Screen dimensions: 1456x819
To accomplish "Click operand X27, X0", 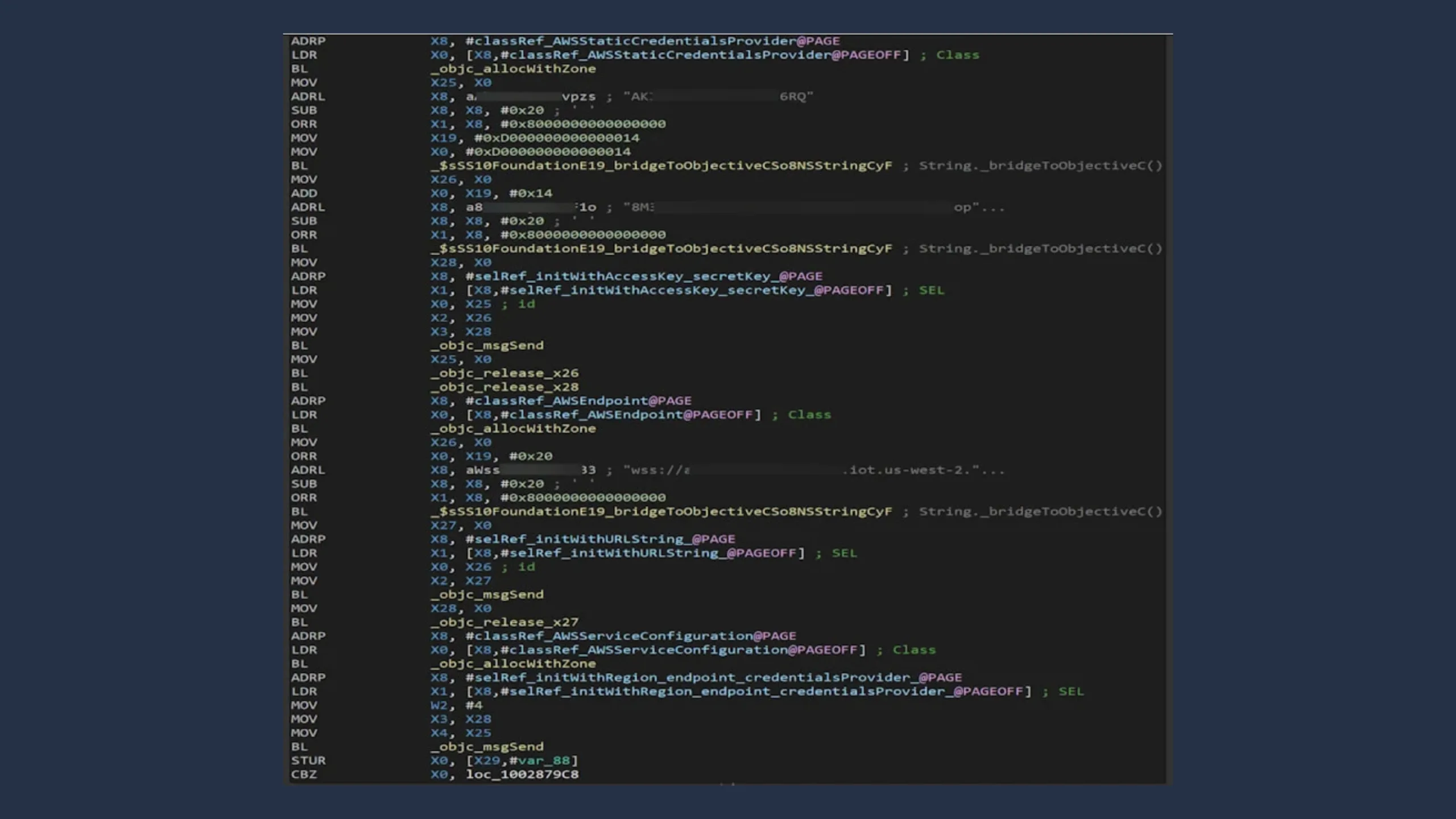I will coord(461,526).
